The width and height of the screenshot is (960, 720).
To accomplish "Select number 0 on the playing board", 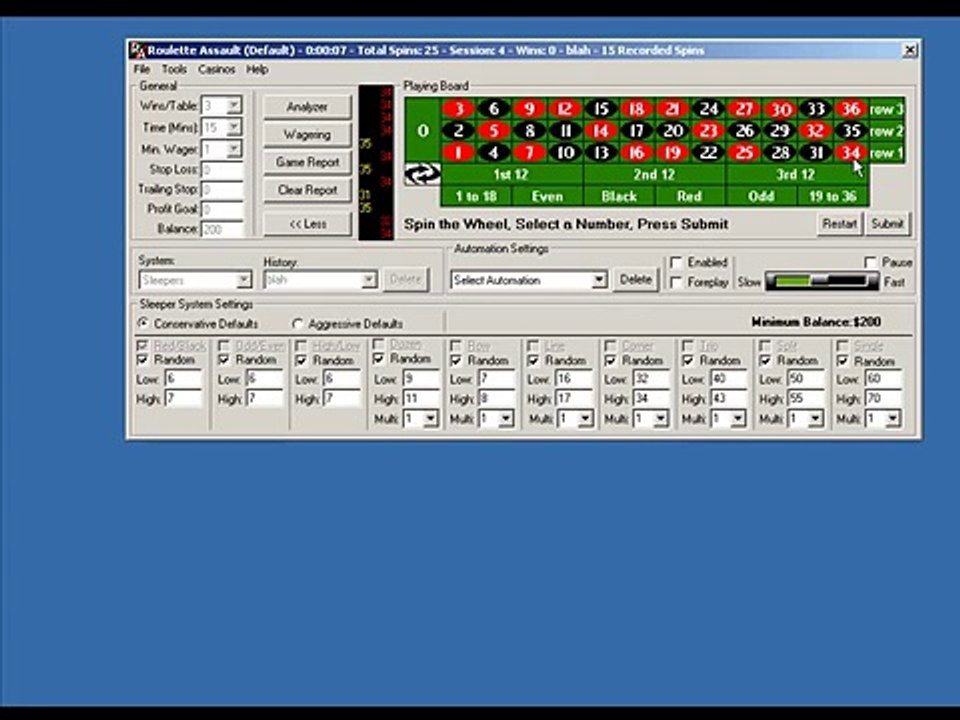I will pyautogui.click(x=422, y=130).
